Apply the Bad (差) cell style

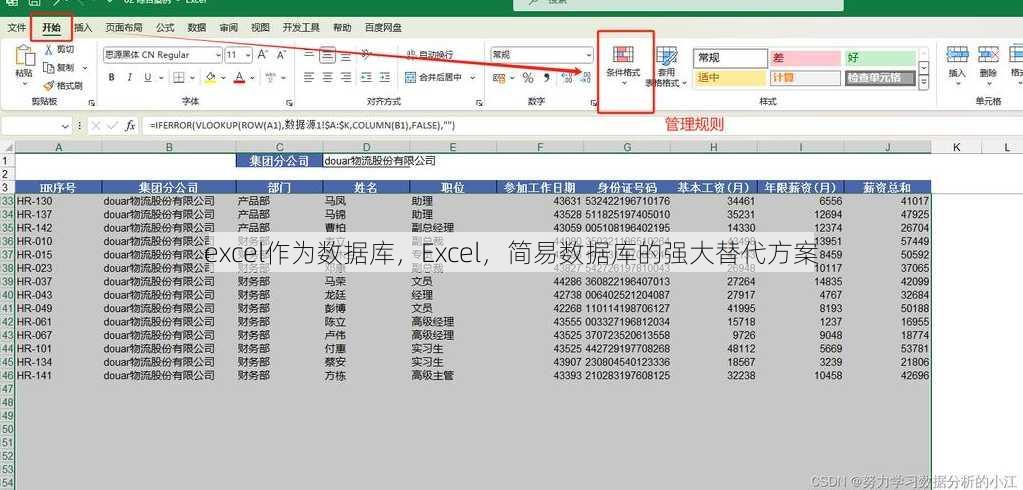(x=805, y=58)
